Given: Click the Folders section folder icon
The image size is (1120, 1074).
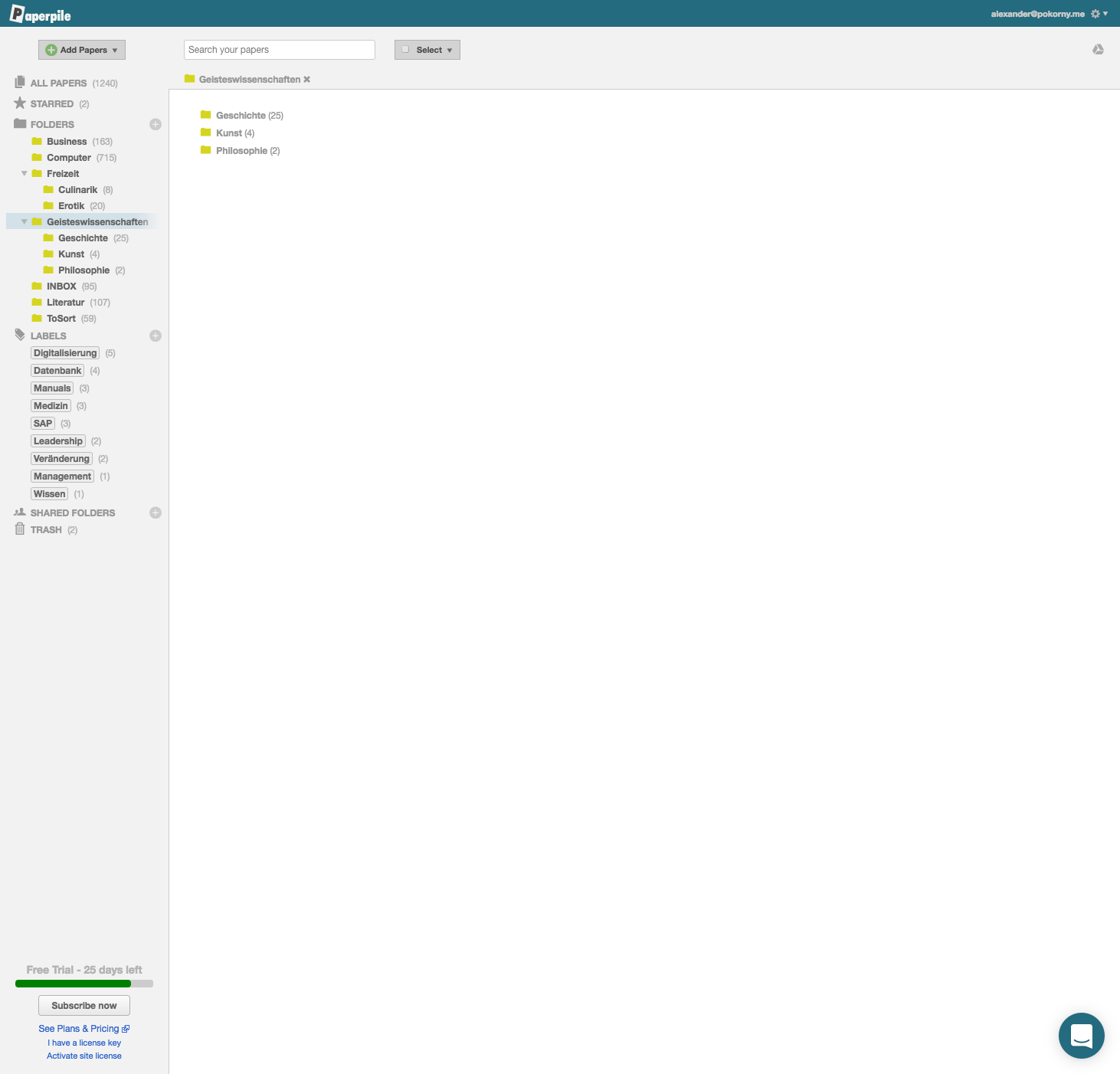Looking at the screenshot, I should click(20, 123).
